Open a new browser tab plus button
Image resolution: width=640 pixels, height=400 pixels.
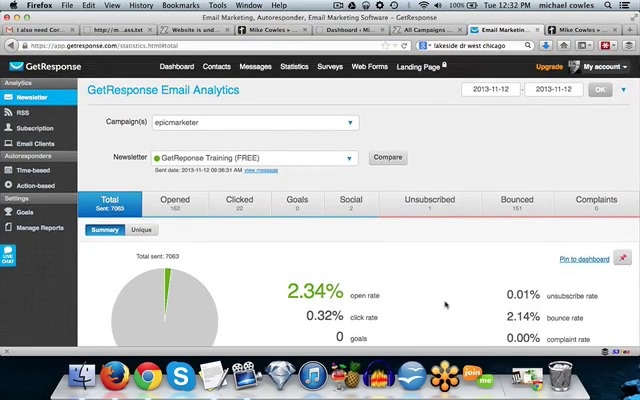coord(630,30)
